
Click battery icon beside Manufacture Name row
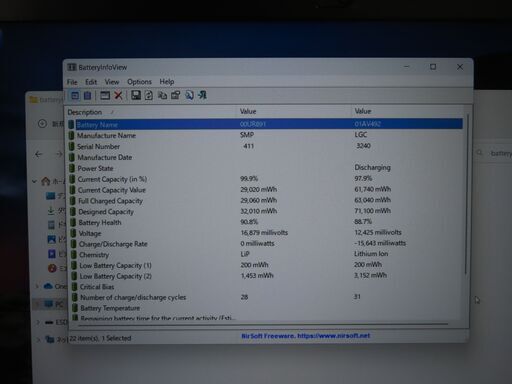pos(71,135)
